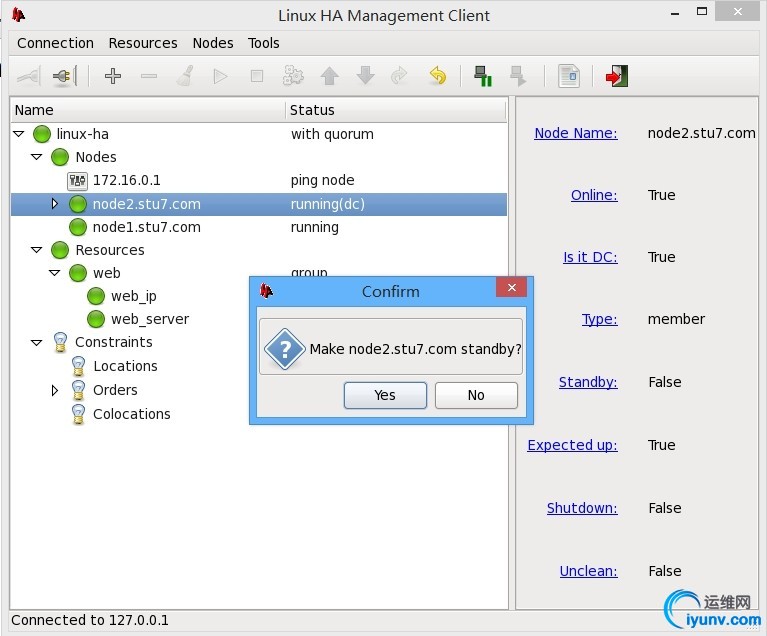Click the broom cleanup resource icon
This screenshot has height=636, width=767.
(185, 76)
